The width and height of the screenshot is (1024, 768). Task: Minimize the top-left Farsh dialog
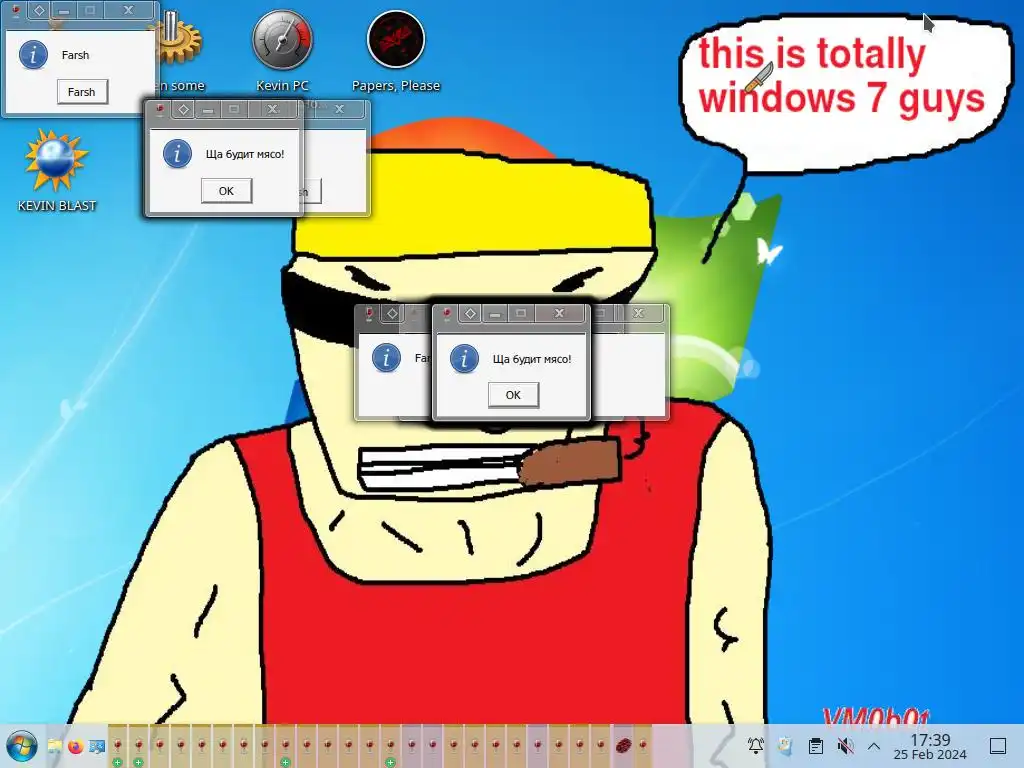[64, 10]
